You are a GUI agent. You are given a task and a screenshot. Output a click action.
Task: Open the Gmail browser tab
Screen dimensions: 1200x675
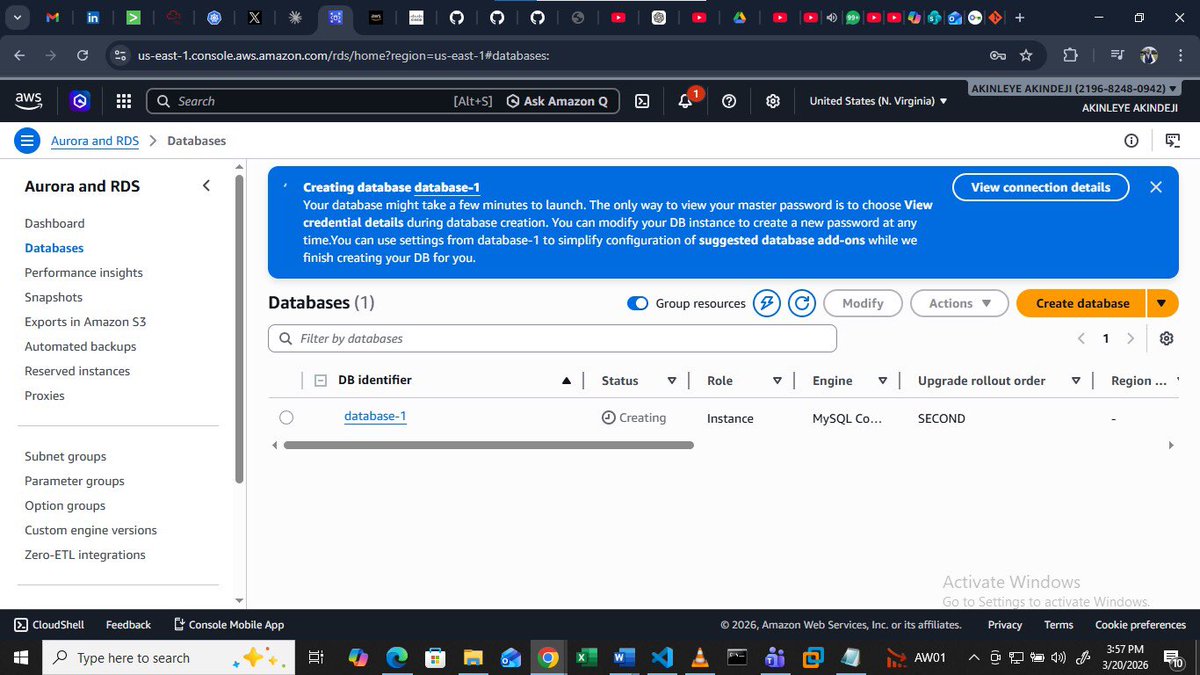pyautogui.click(x=51, y=17)
